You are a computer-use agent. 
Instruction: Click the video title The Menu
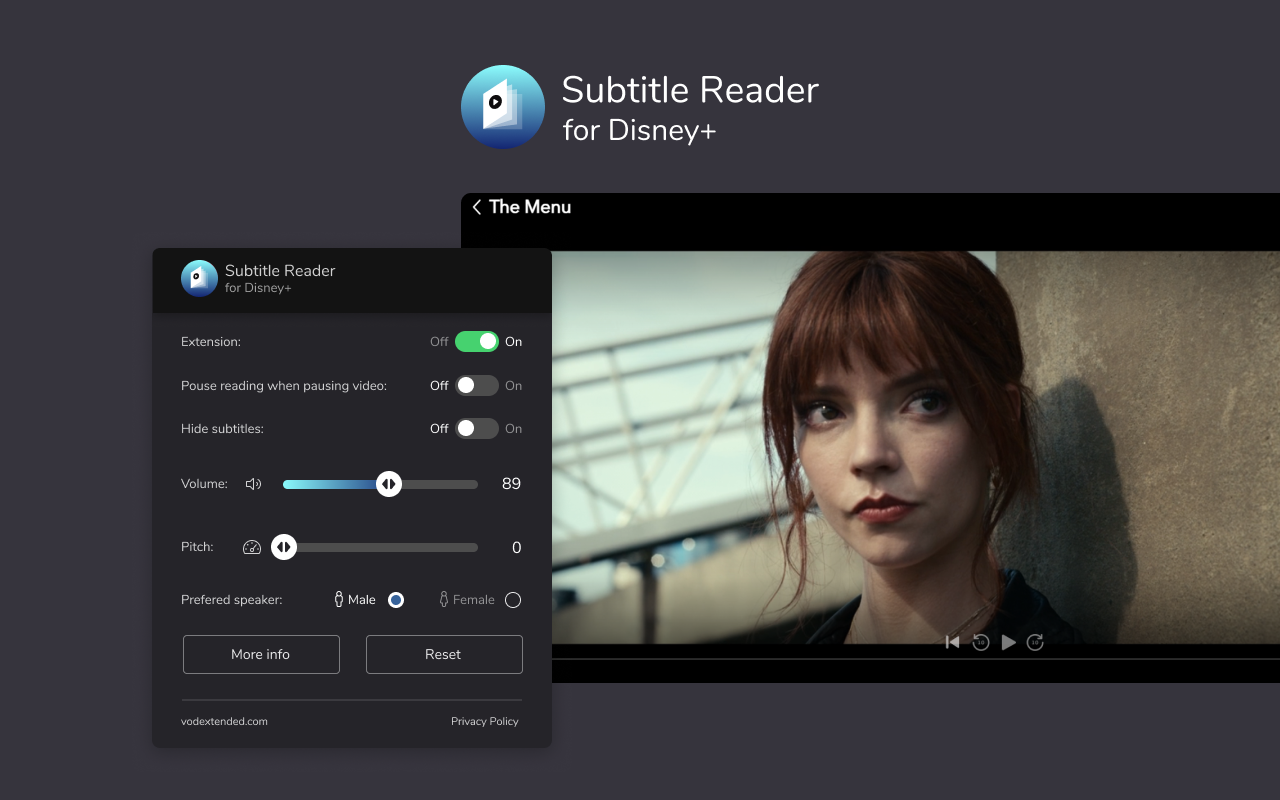(530, 207)
